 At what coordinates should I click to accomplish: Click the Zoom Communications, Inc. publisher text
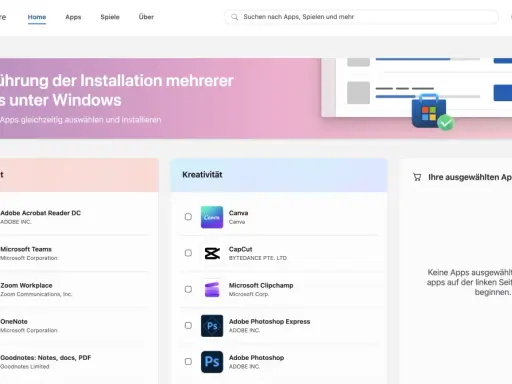pyautogui.click(x=36, y=294)
